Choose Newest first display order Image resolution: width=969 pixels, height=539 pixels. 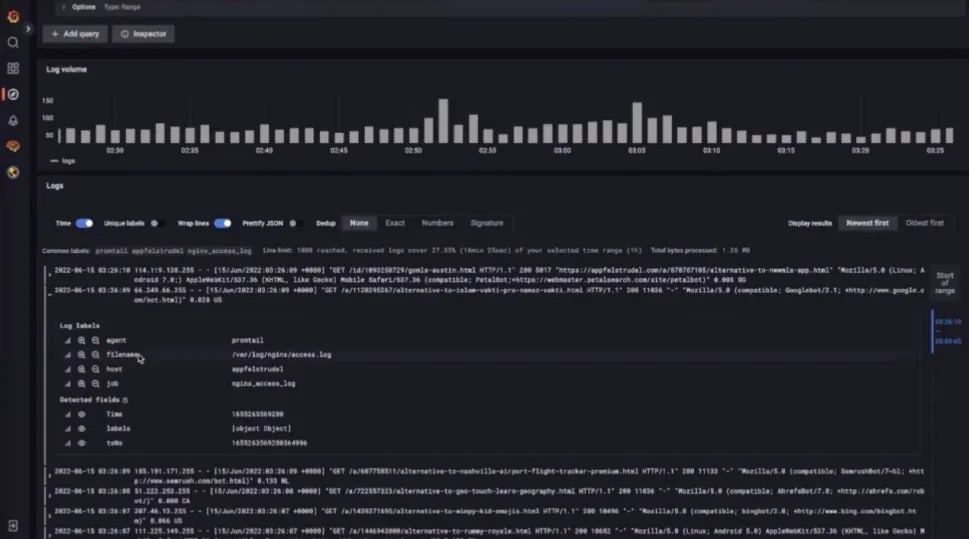click(x=868, y=223)
